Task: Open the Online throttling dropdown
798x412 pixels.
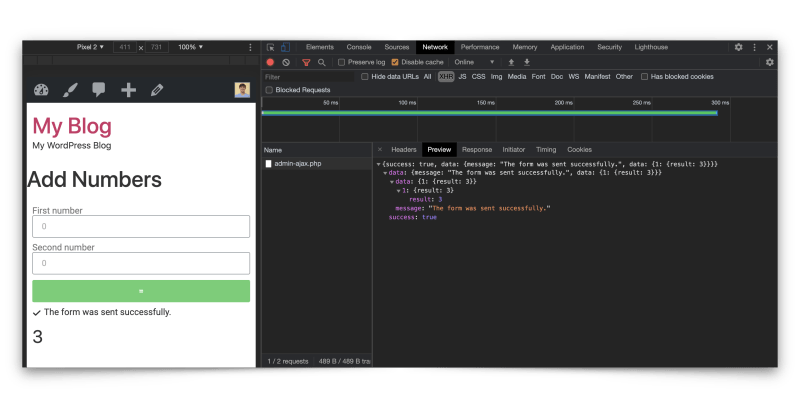Action: 474,62
